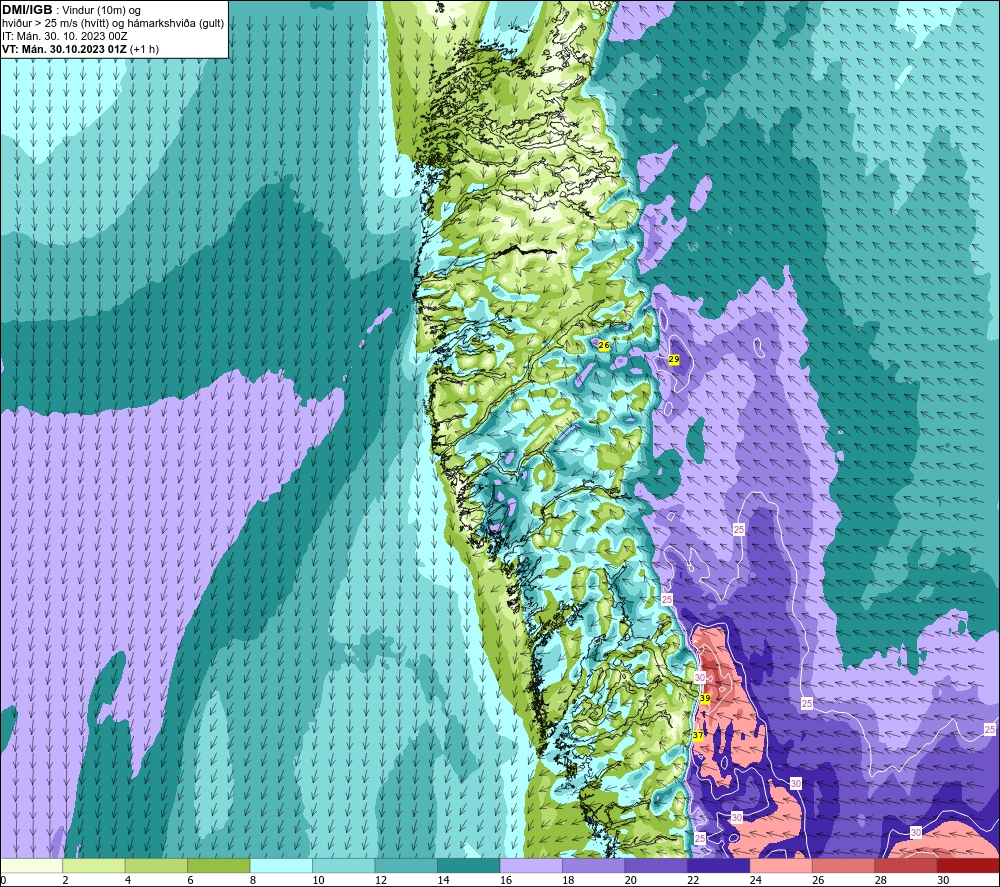Click the 30 contour label beside yellow 39
Viewport: 1000px width, 887px height.
700,677
